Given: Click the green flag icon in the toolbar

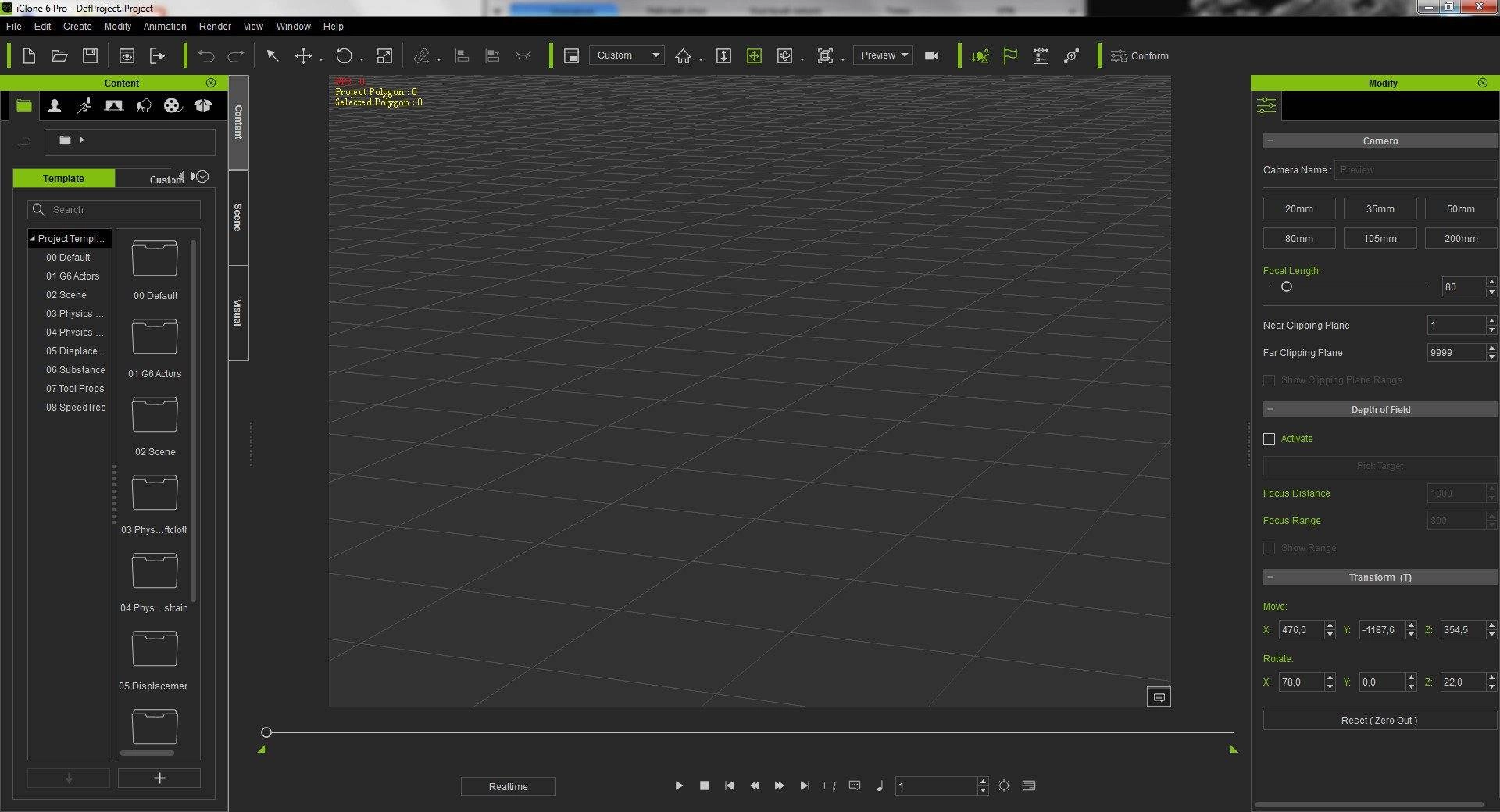Looking at the screenshot, I should pyautogui.click(x=1010, y=55).
